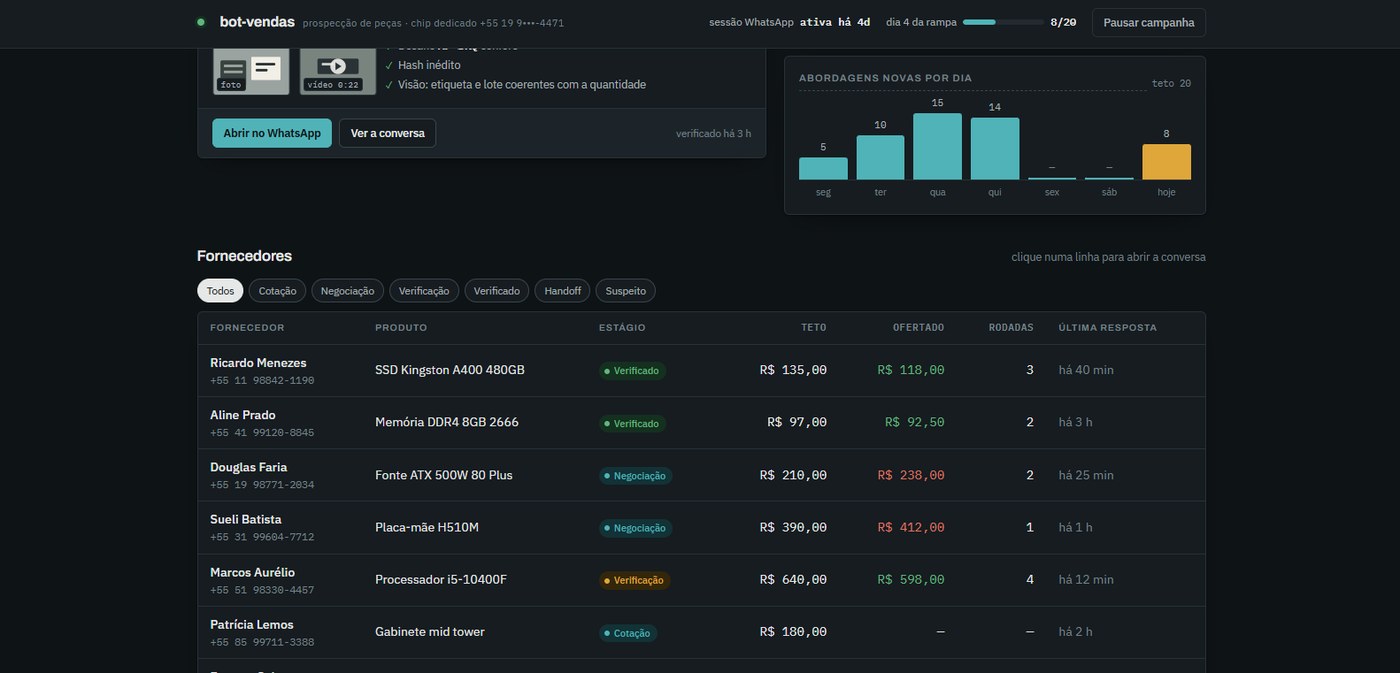Open Ricardo Menezes supplier row
Viewport: 1400px width, 673px height.
701,371
